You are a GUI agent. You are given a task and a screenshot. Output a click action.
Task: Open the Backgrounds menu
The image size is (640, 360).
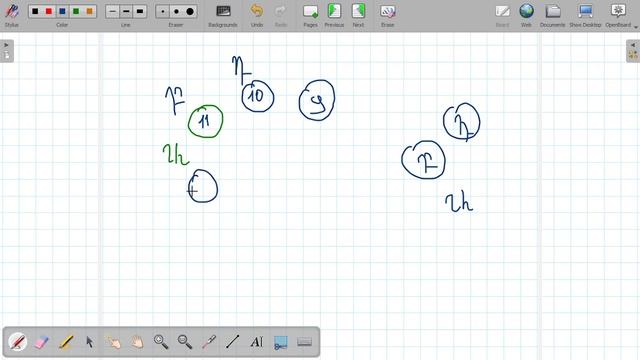coord(223,15)
